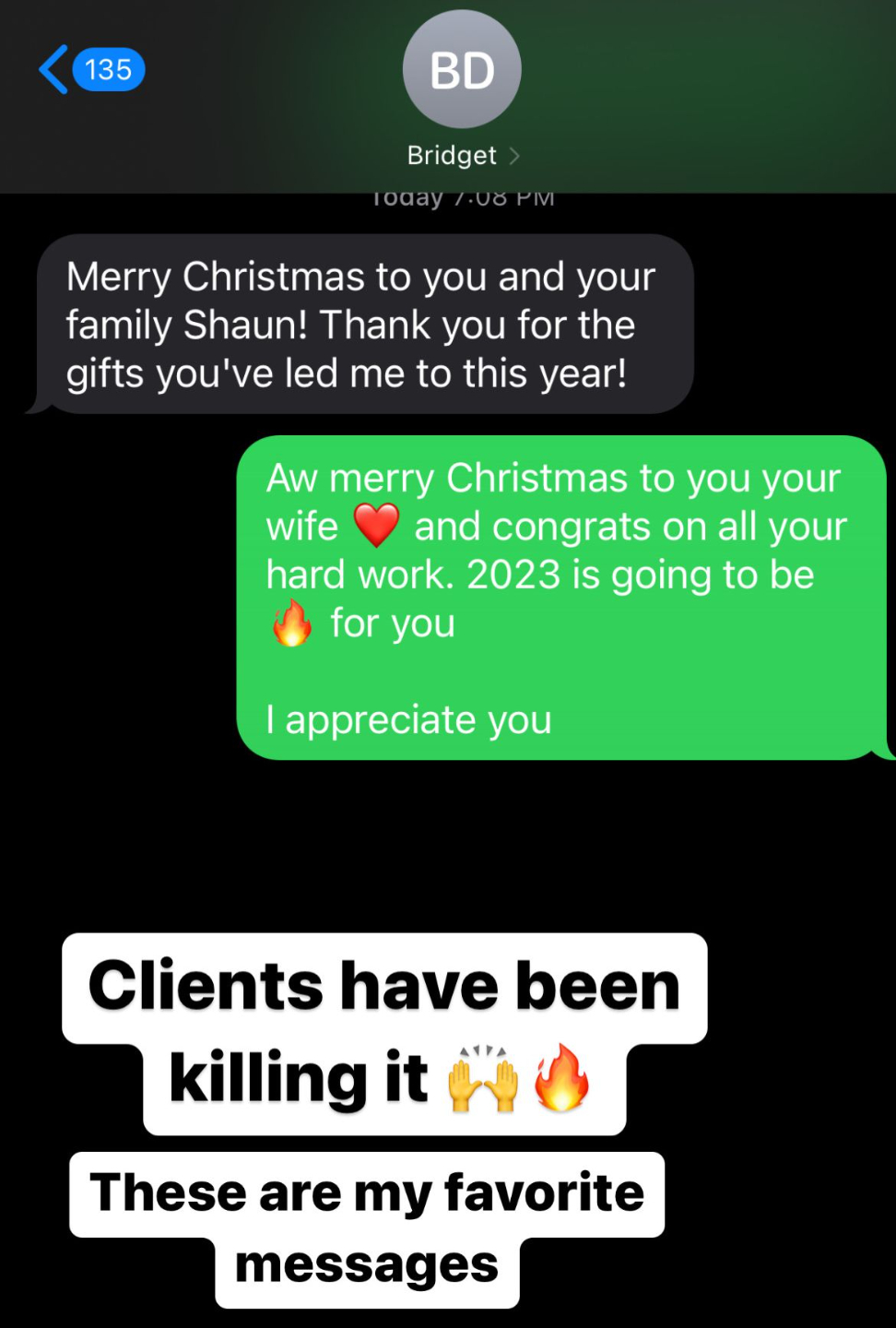Tap the '2023 is going to be' line
This screenshot has width=896, height=1328.
[x=641, y=575]
